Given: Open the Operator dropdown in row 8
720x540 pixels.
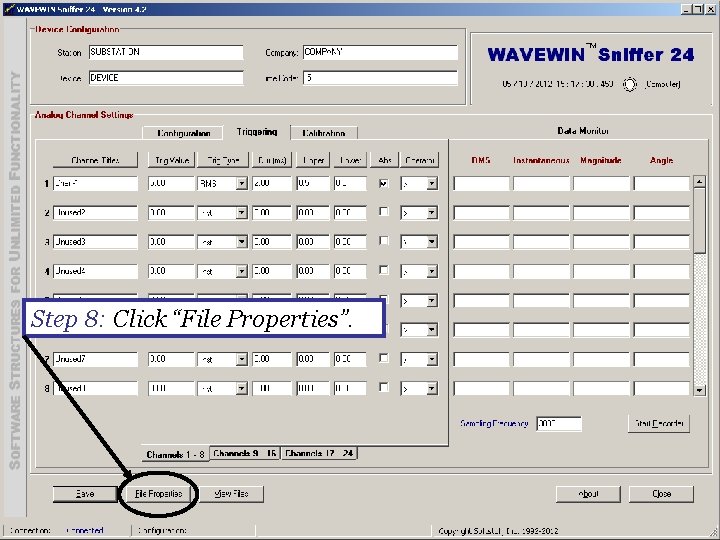Looking at the screenshot, I should click(x=432, y=388).
